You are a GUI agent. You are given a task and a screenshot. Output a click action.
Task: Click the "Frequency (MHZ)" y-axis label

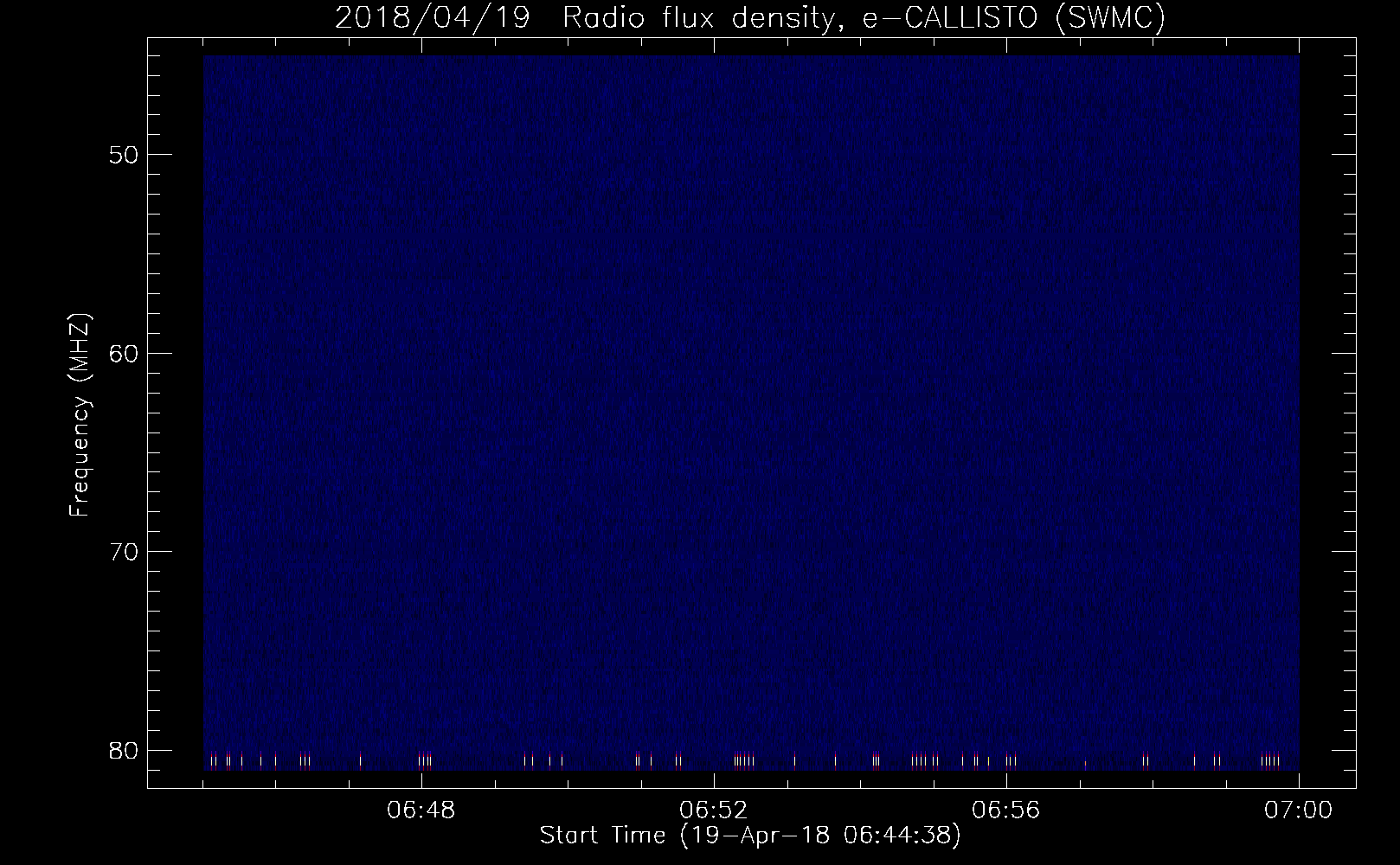point(80,415)
